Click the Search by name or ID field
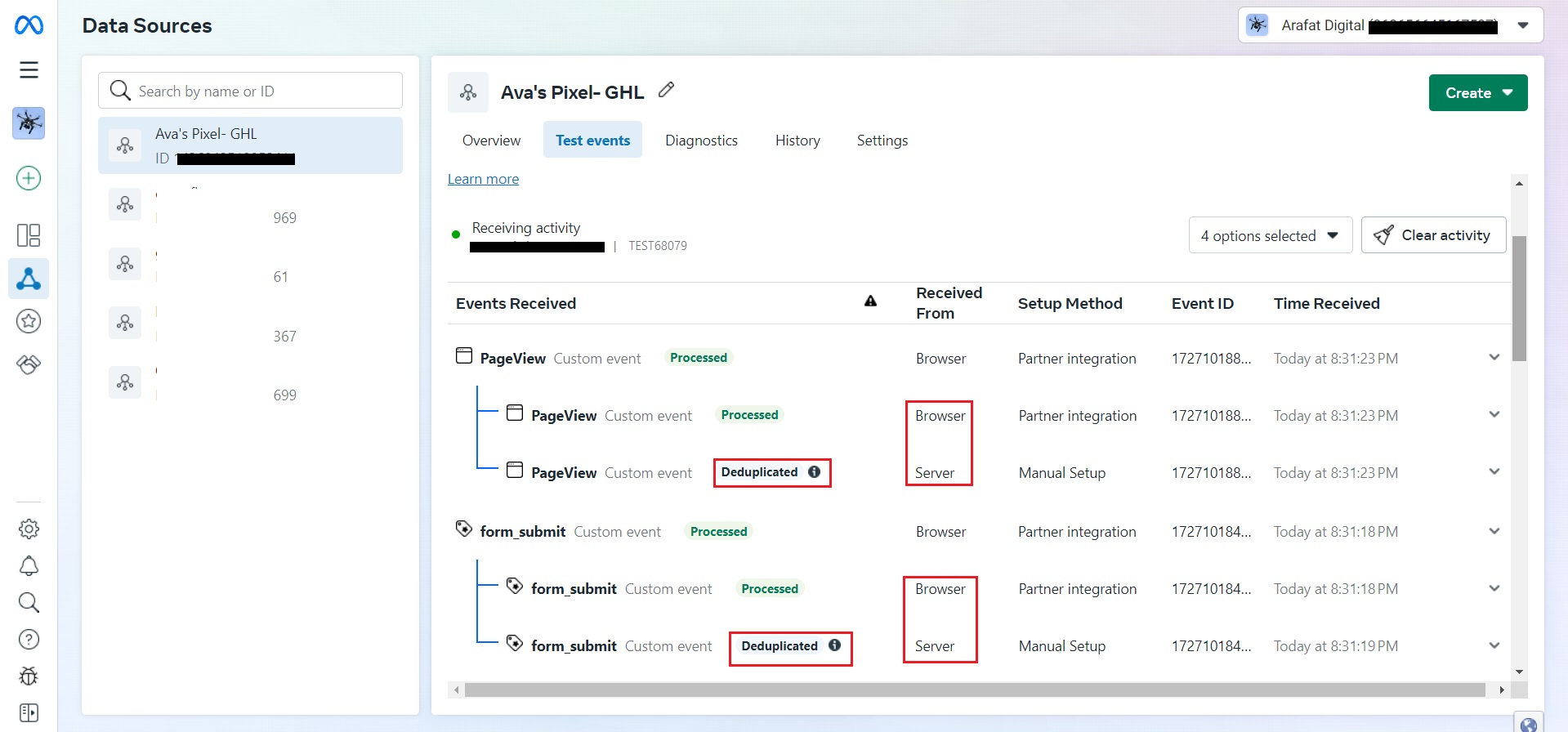1568x732 pixels. tap(250, 91)
